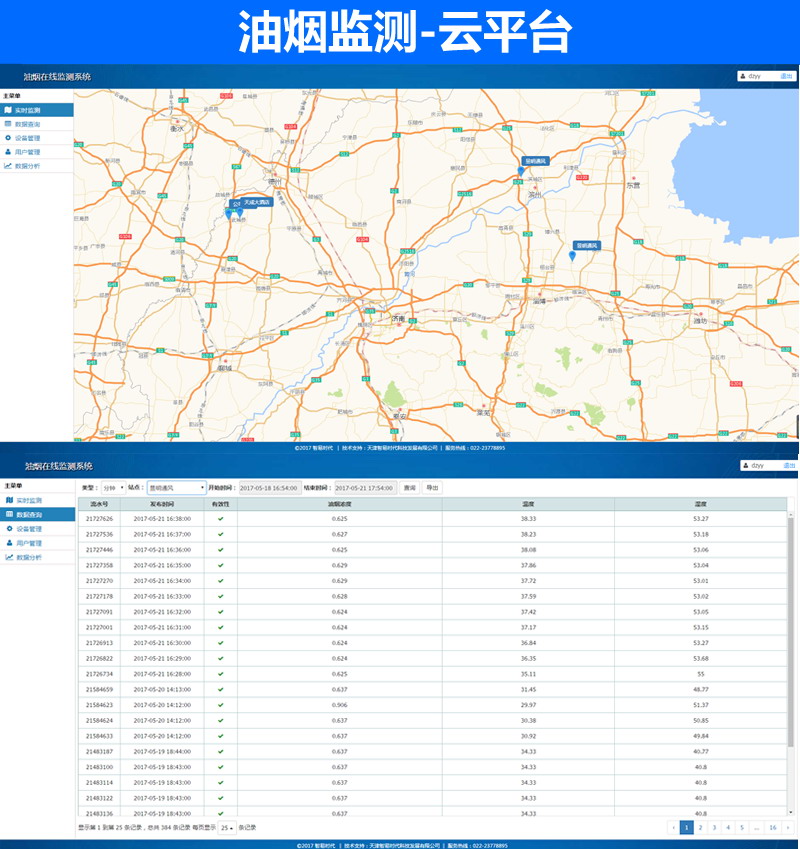Click the 天成大酒店 map marker
This screenshot has height=849, width=800.
[256, 202]
